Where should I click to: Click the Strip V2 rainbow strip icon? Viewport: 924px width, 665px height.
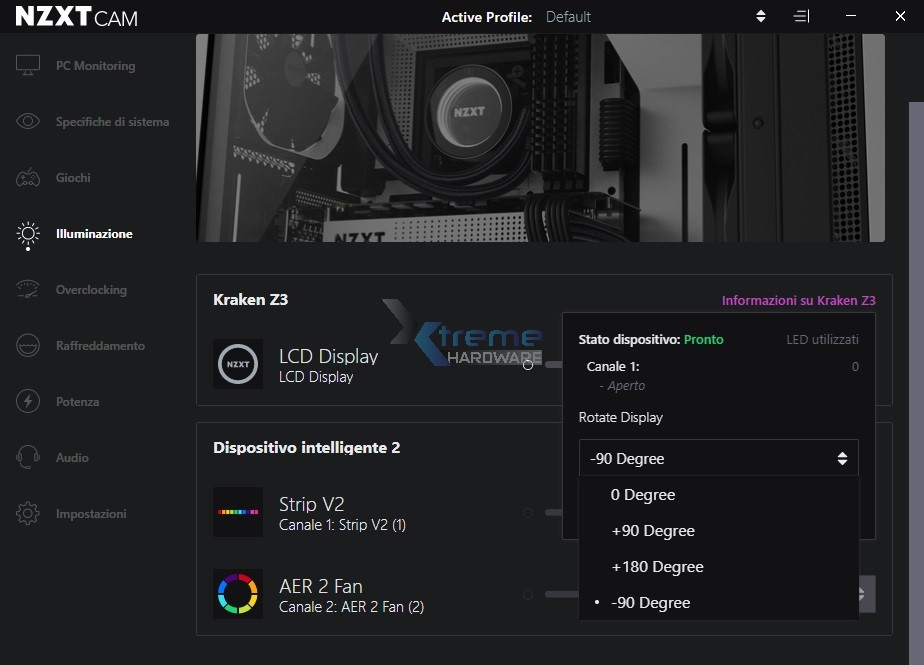(x=238, y=512)
